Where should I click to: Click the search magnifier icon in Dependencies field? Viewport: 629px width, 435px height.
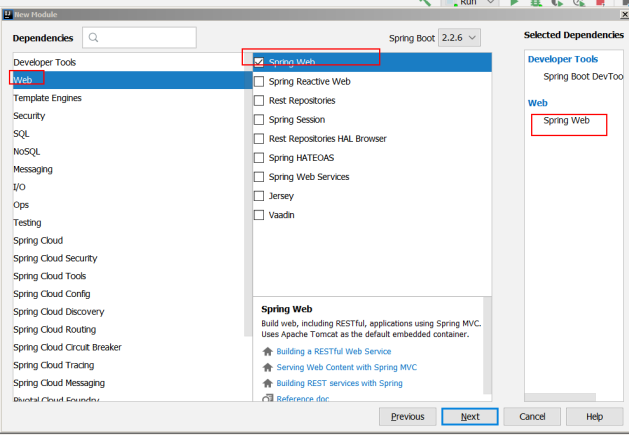point(93,38)
